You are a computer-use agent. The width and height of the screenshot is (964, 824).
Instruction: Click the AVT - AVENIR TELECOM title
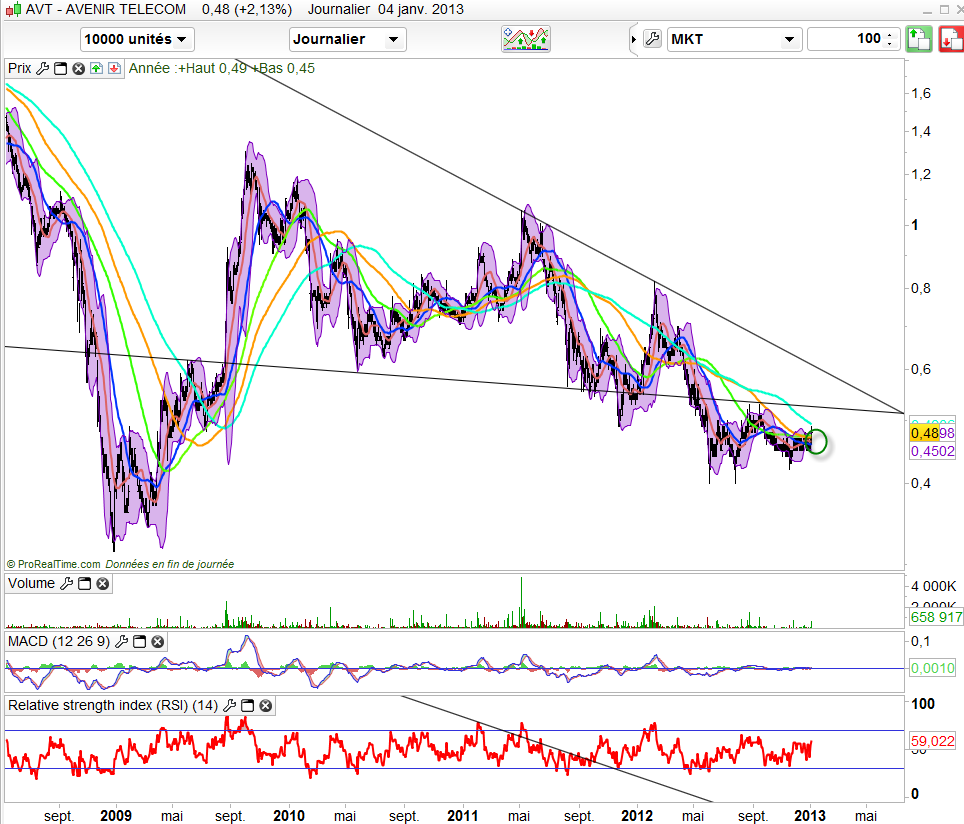click(x=106, y=9)
